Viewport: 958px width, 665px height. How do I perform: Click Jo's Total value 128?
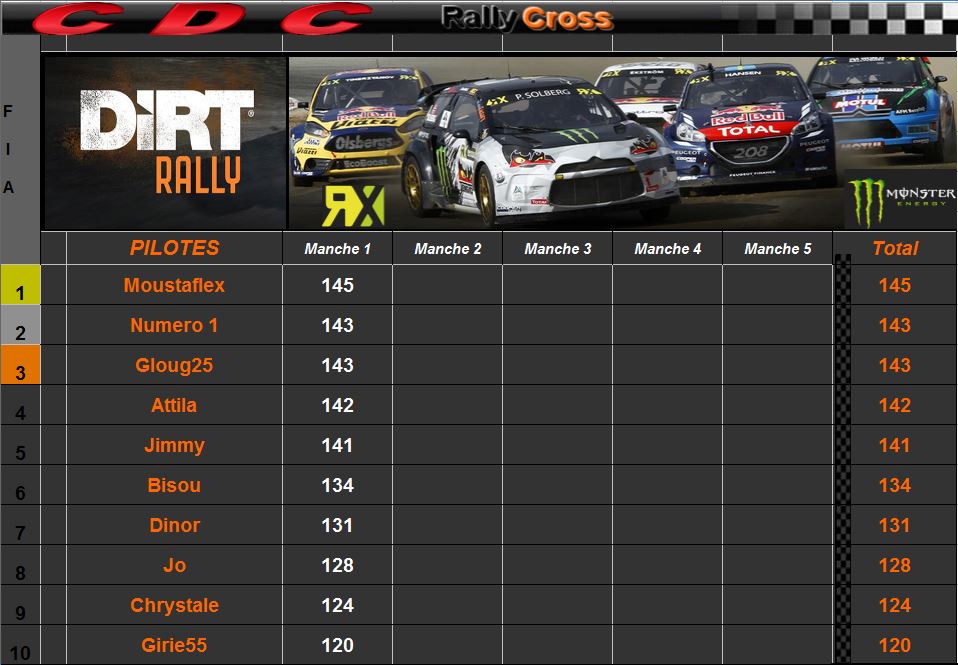pyautogui.click(x=894, y=565)
